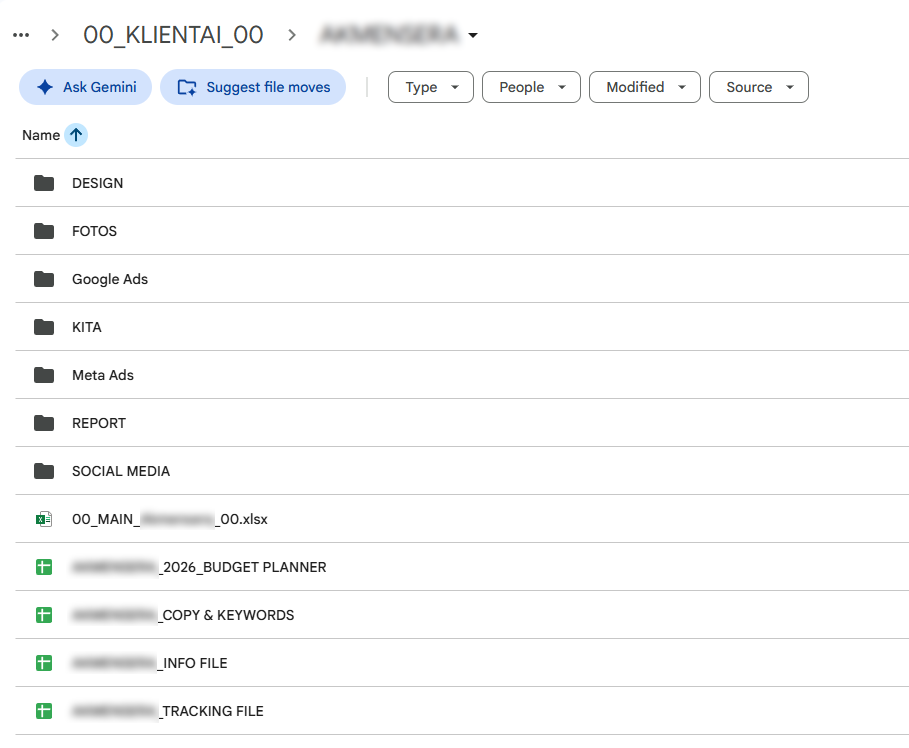Viewport: 909px width, 748px height.
Task: Select the FOTOS folder name
Action: click(x=94, y=231)
